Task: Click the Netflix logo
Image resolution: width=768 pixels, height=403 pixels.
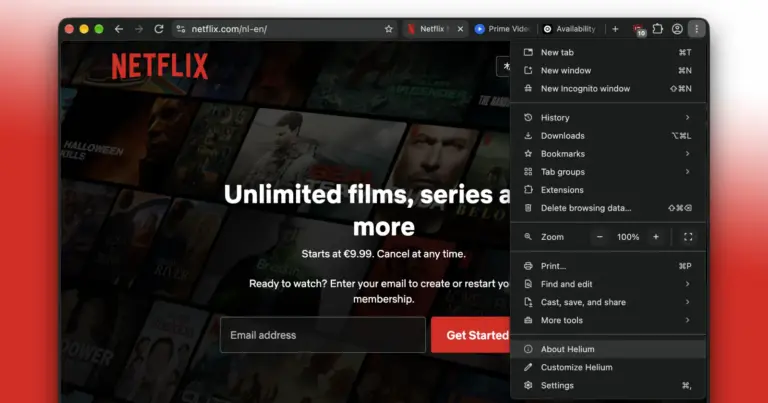Action: click(160, 66)
